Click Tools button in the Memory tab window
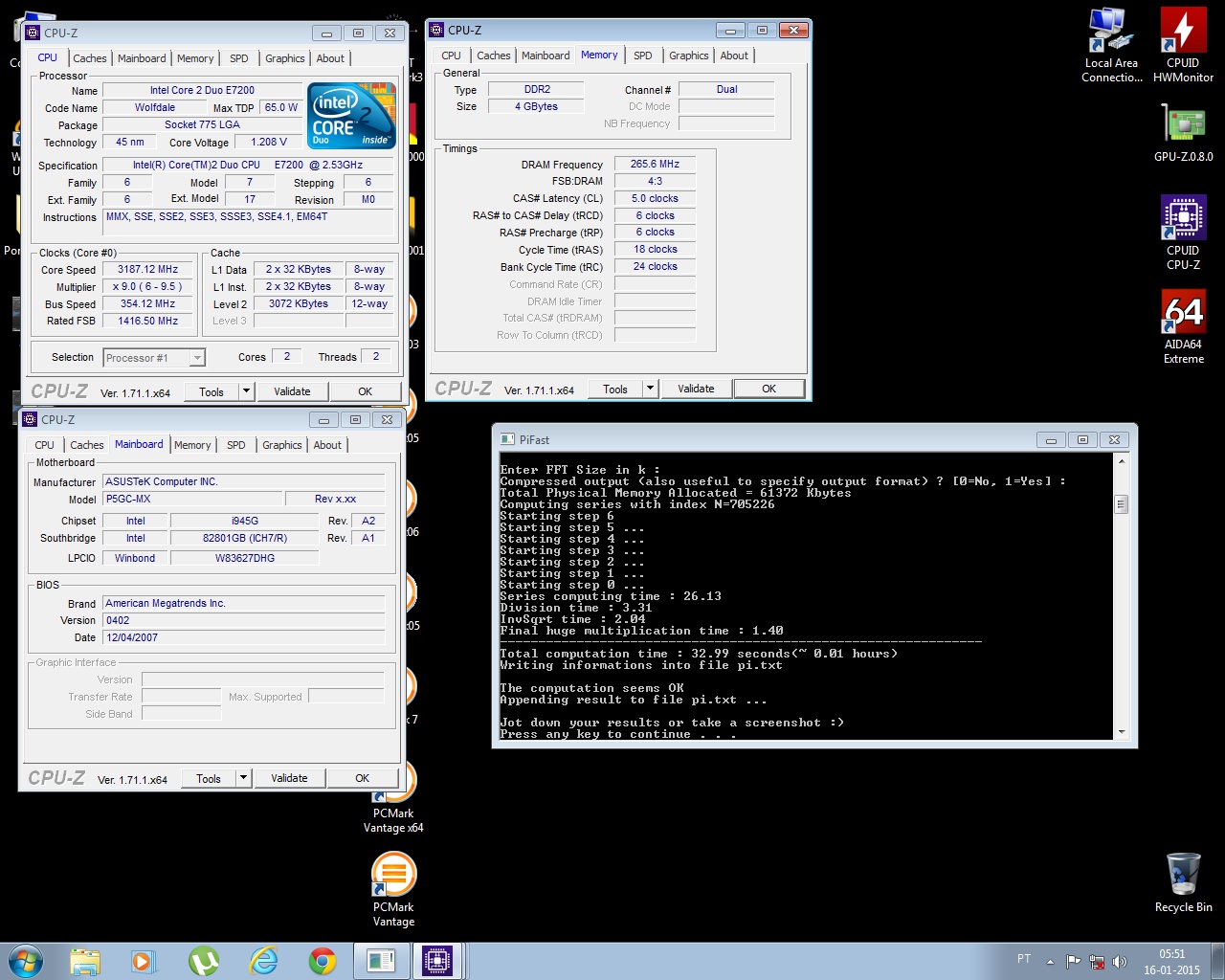 [615, 389]
